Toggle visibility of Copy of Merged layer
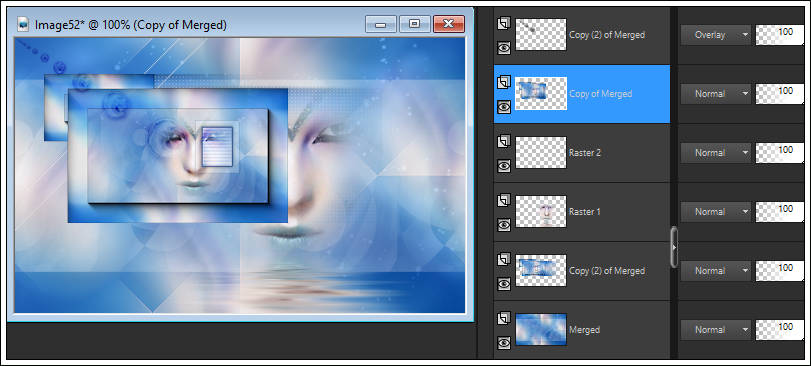Screen dimensions: 811x366 [504, 106]
